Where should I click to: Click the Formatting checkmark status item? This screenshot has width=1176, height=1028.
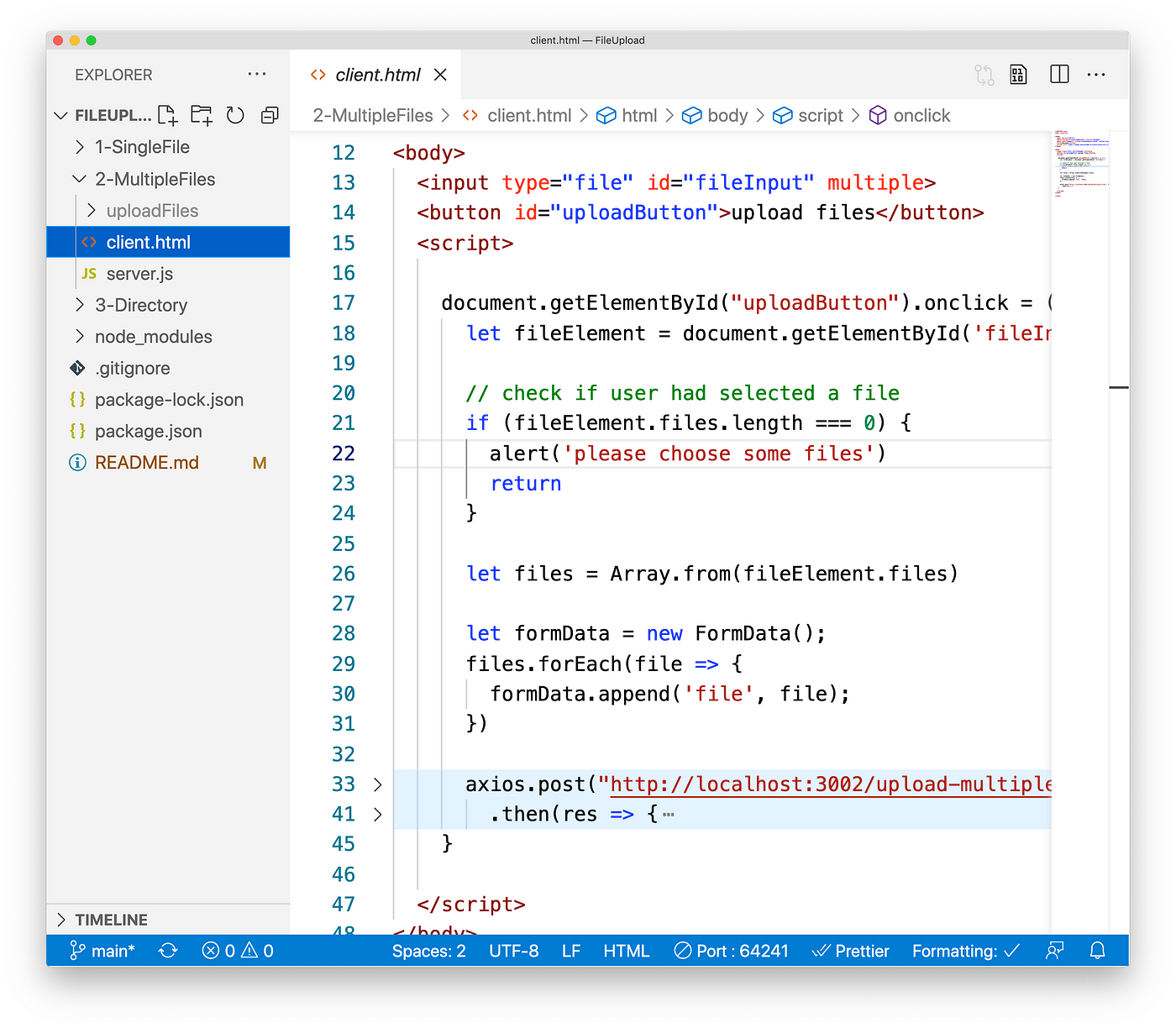(966, 951)
